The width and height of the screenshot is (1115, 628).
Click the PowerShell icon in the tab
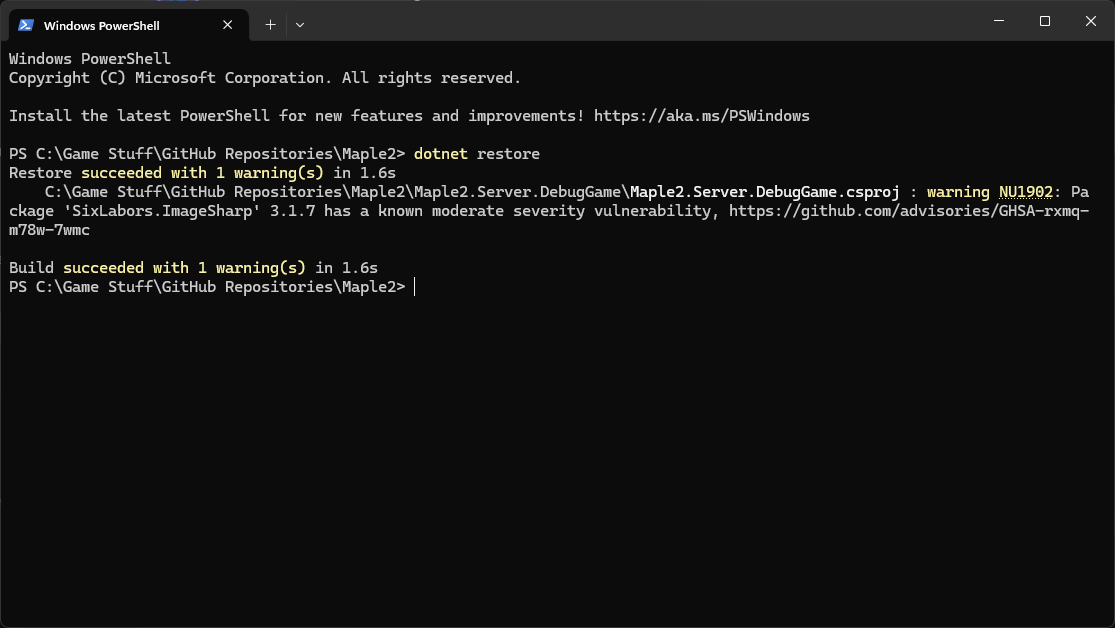(26, 25)
